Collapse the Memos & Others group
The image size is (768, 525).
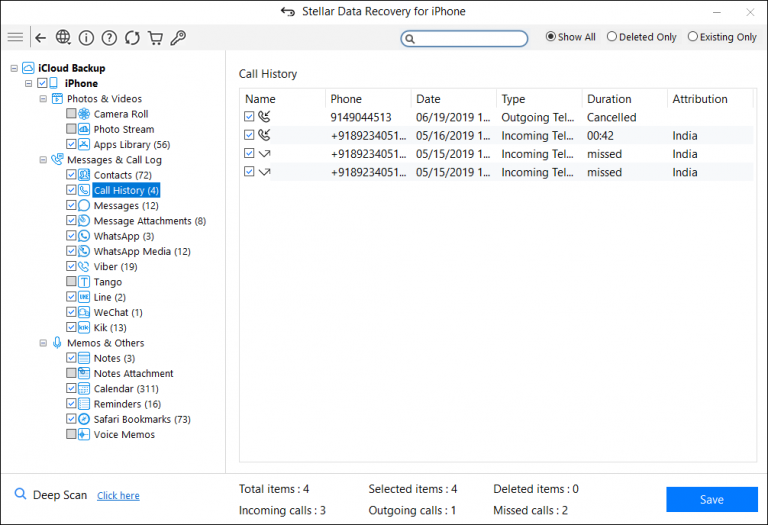[x=43, y=343]
